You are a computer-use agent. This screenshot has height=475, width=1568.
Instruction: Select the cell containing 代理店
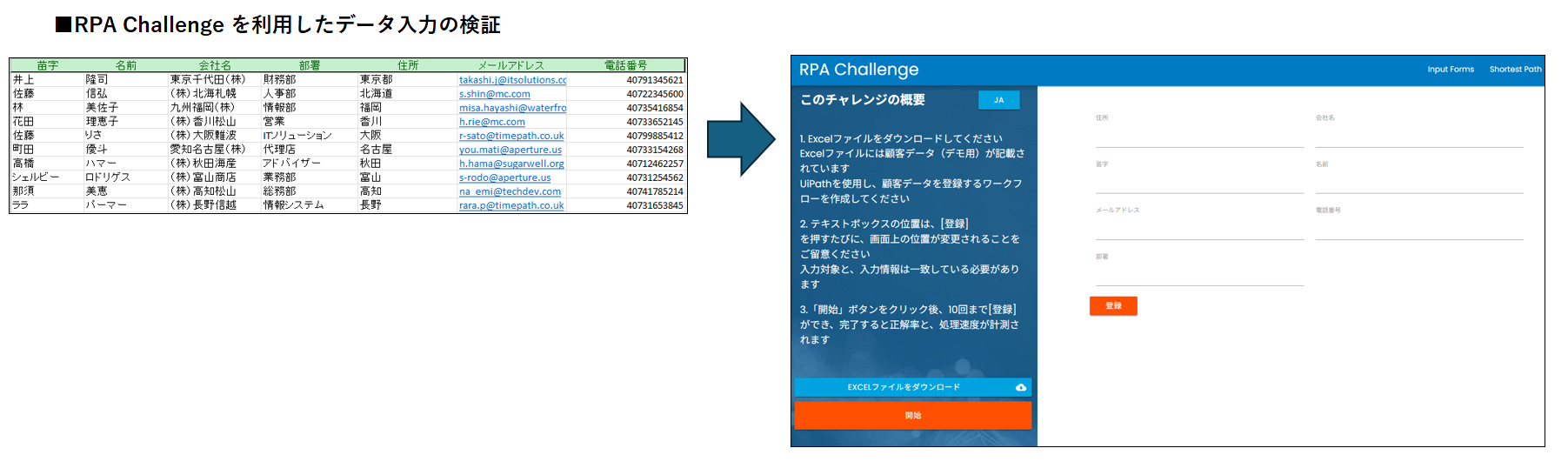click(310, 150)
